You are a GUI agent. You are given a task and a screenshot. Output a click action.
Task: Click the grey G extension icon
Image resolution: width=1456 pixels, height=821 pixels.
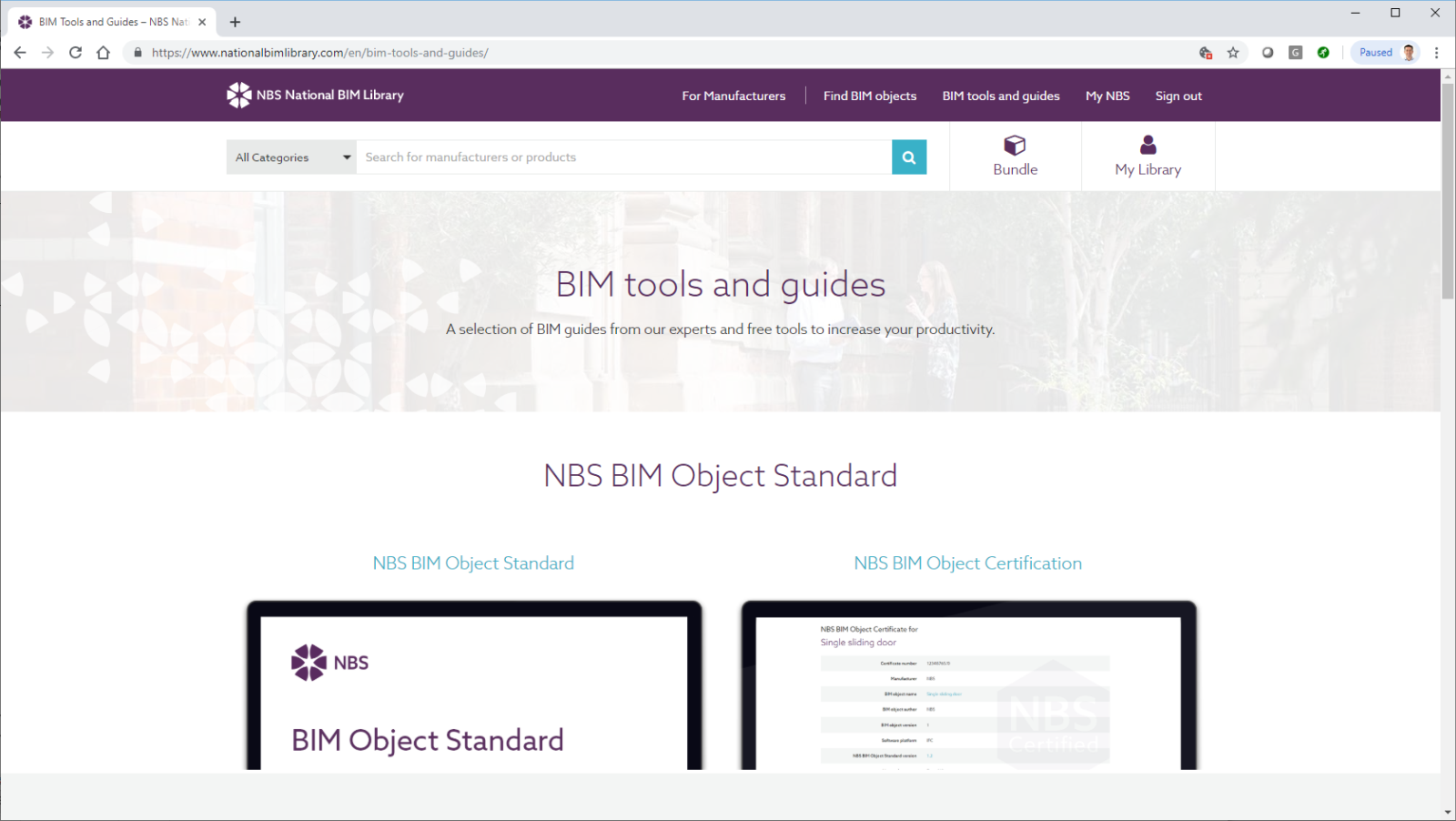[1296, 53]
